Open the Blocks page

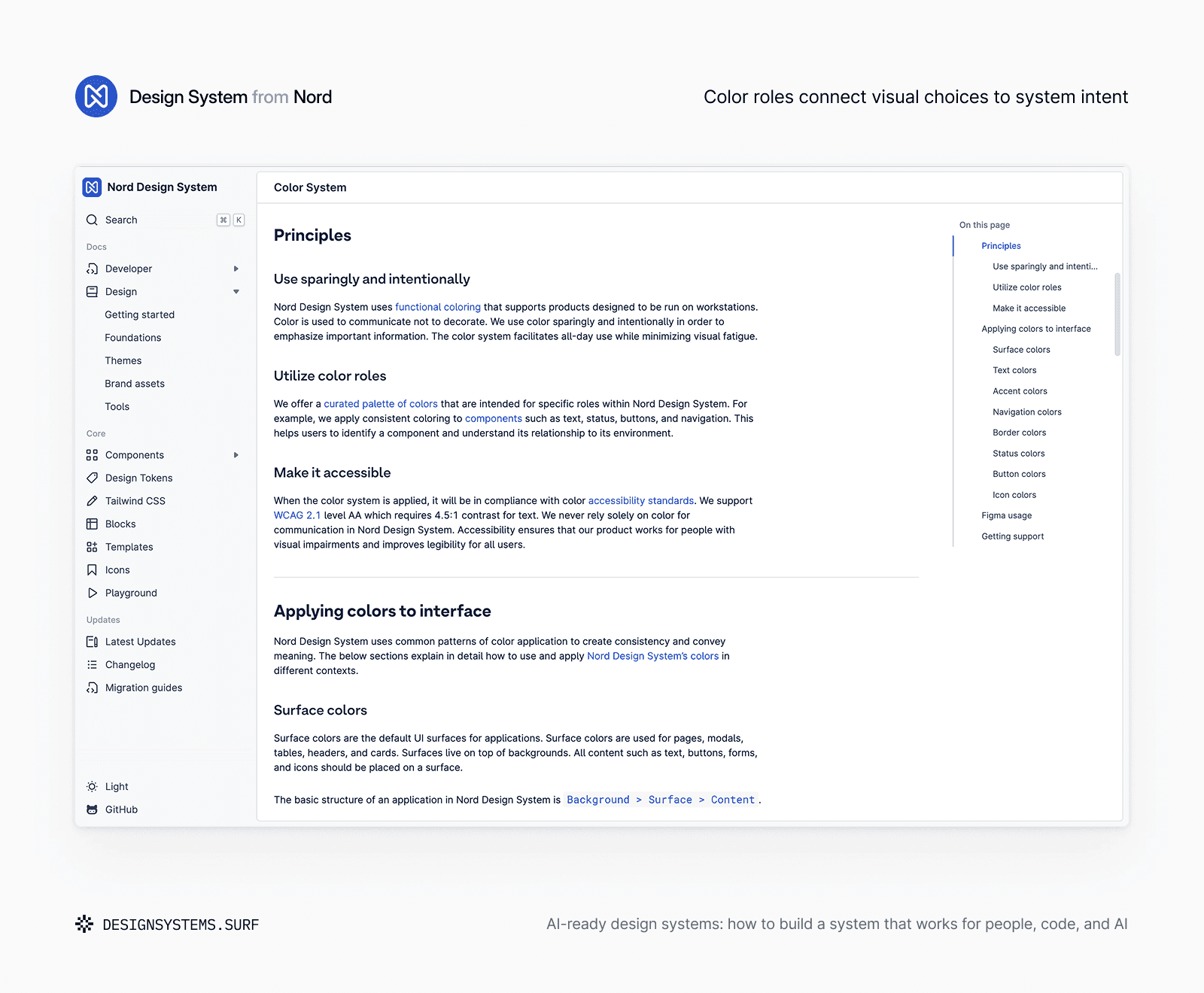[120, 524]
